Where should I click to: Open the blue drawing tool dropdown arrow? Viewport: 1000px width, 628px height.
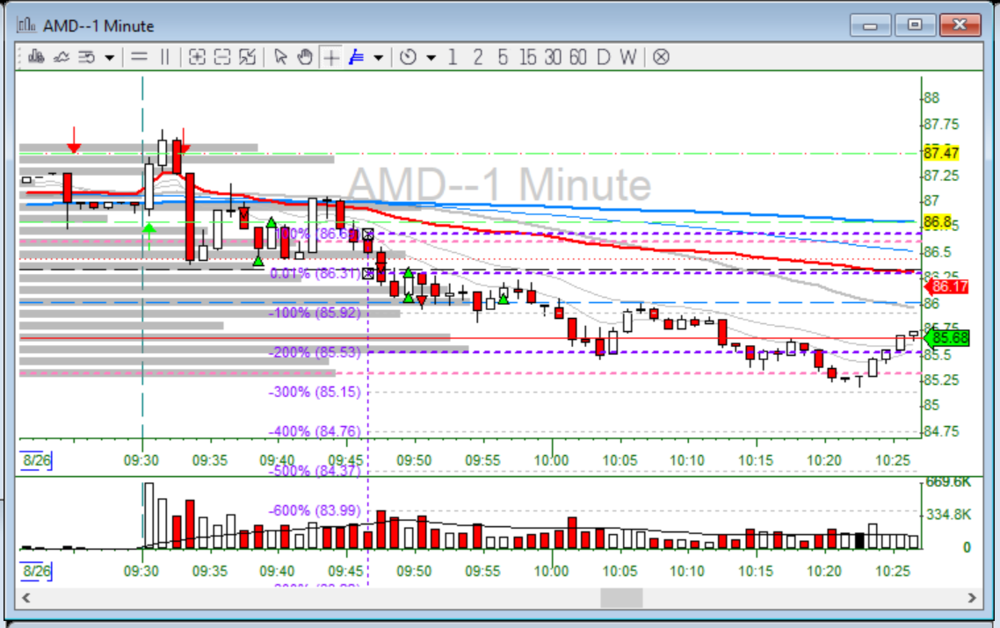coord(378,58)
